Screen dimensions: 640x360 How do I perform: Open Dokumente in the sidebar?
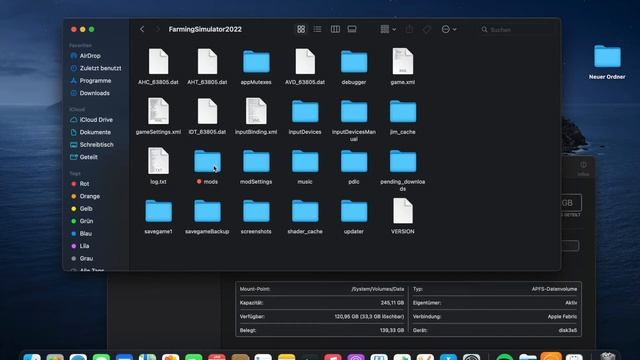[96, 132]
